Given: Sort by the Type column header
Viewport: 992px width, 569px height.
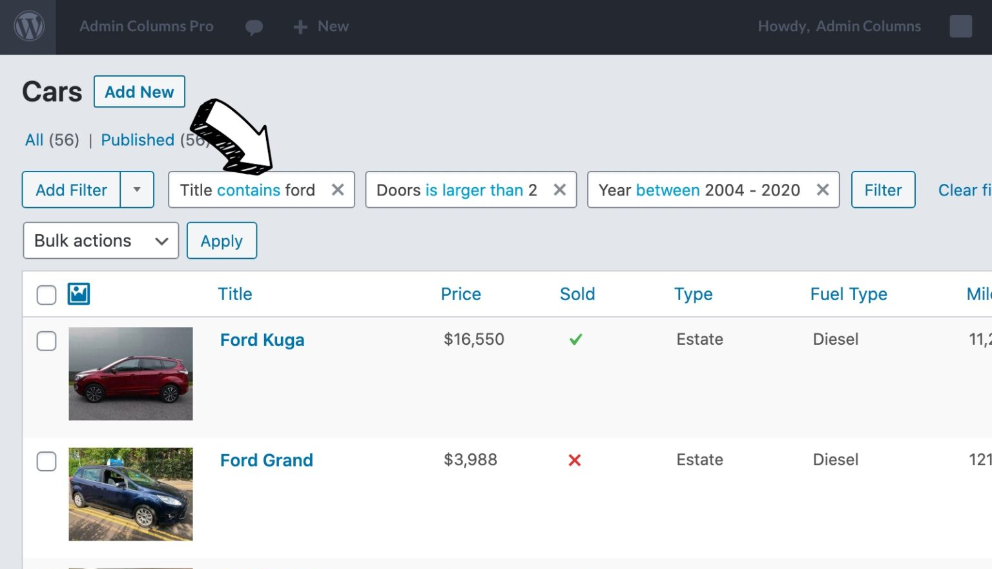Looking at the screenshot, I should tap(693, 294).
